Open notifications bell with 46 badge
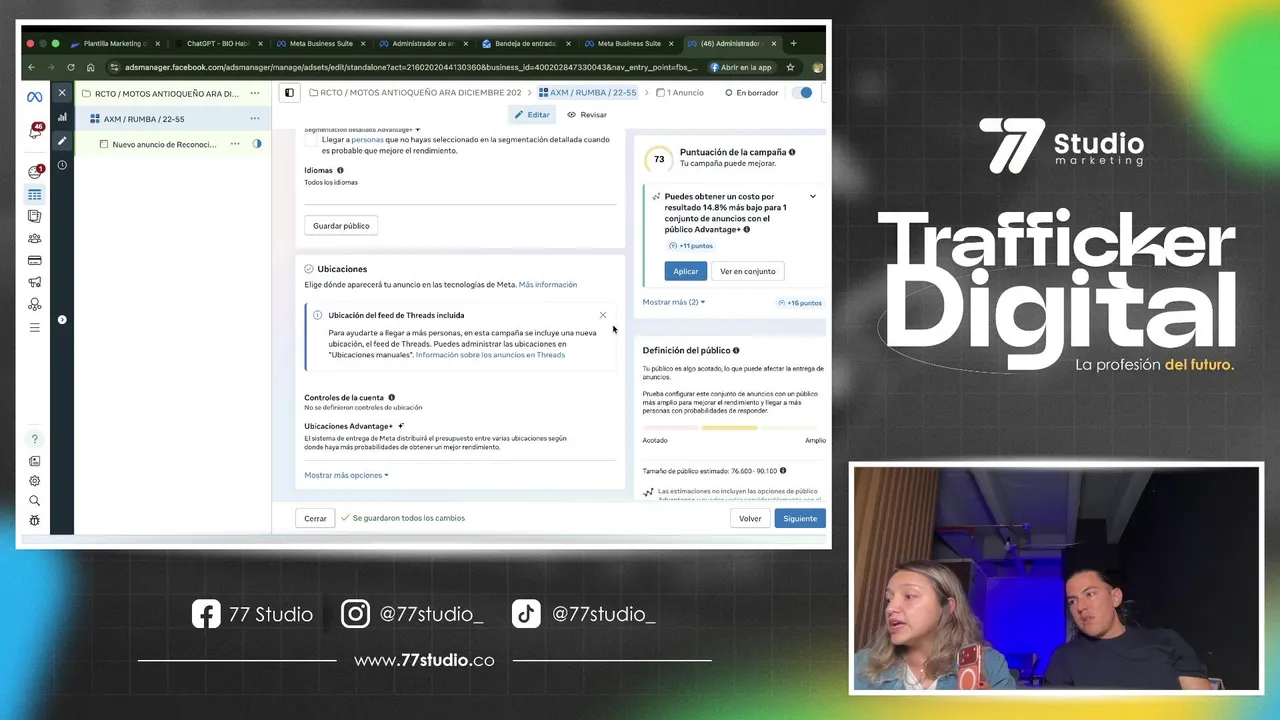Image resolution: width=1280 pixels, height=720 pixels. [x=35, y=131]
